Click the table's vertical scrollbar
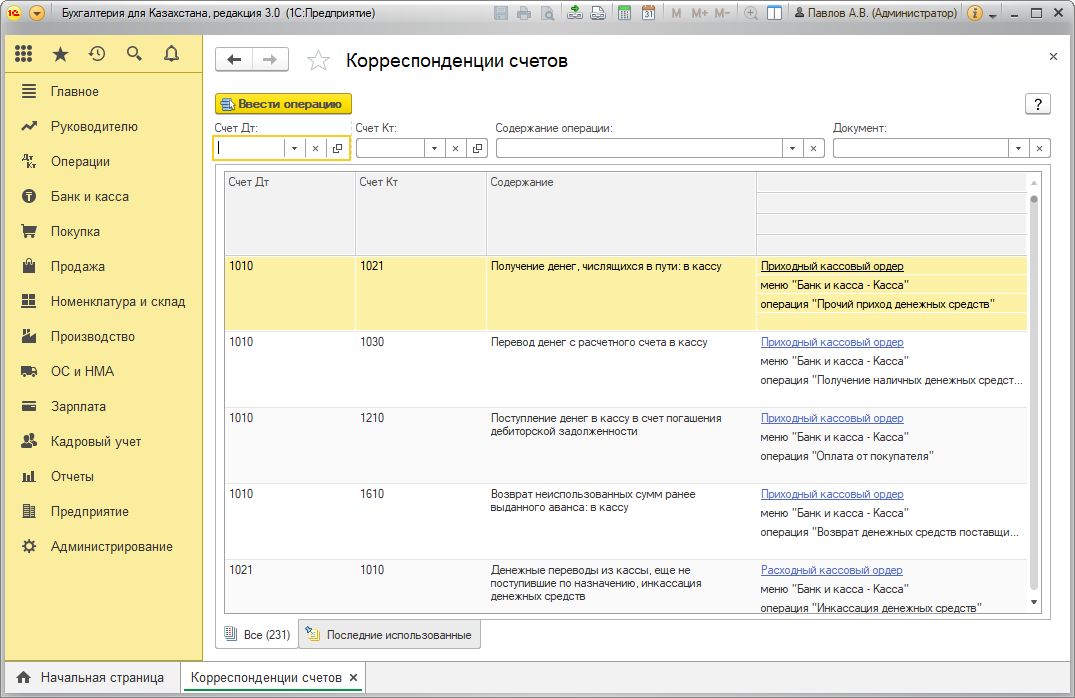 [1033, 400]
